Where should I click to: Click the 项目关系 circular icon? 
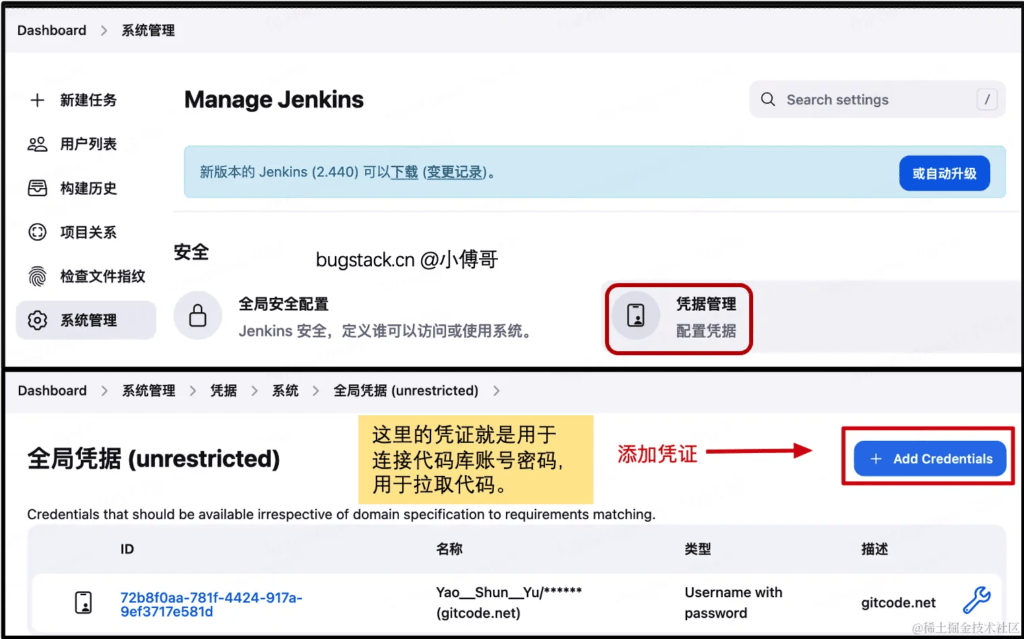37,232
